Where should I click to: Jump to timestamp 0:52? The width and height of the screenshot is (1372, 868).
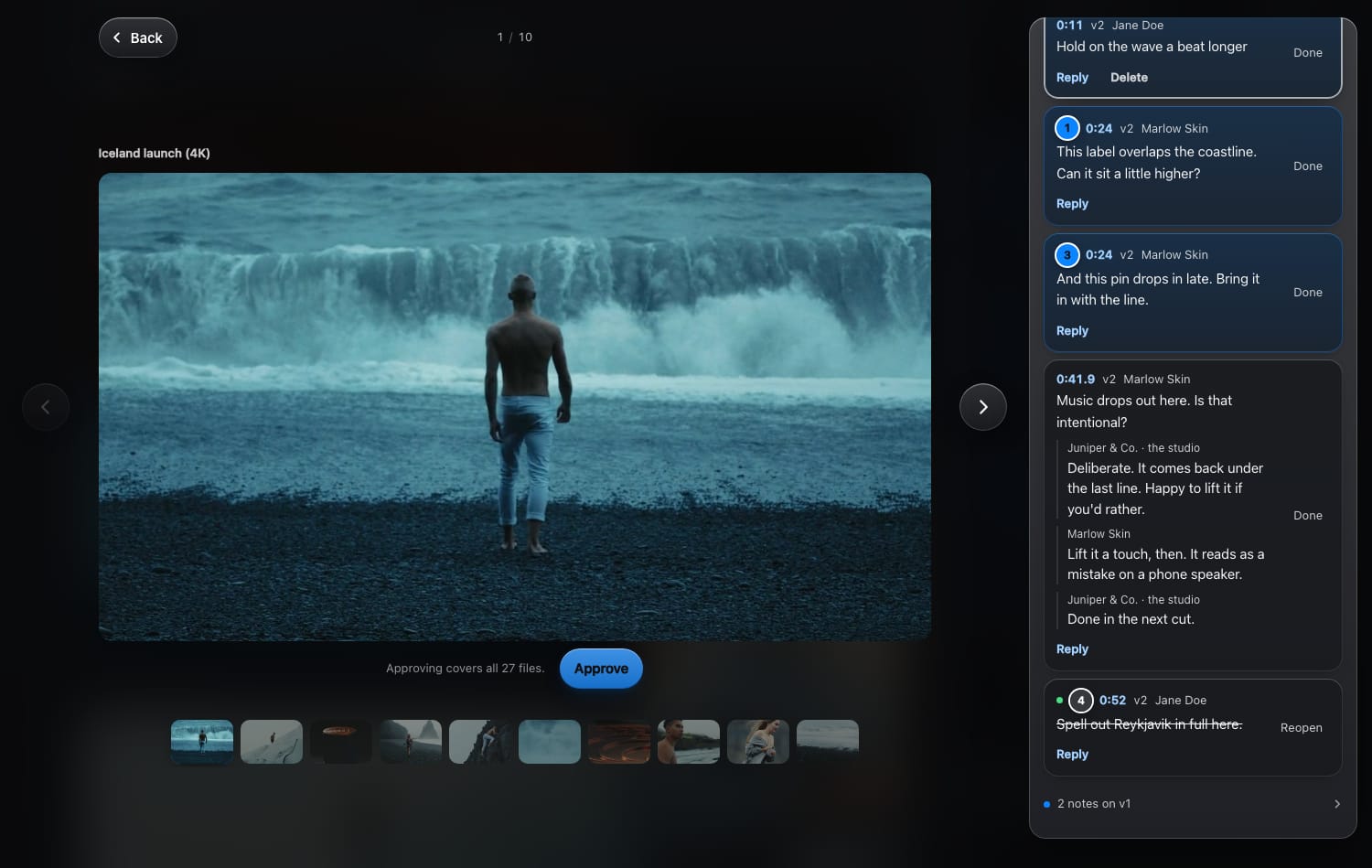(x=1112, y=701)
